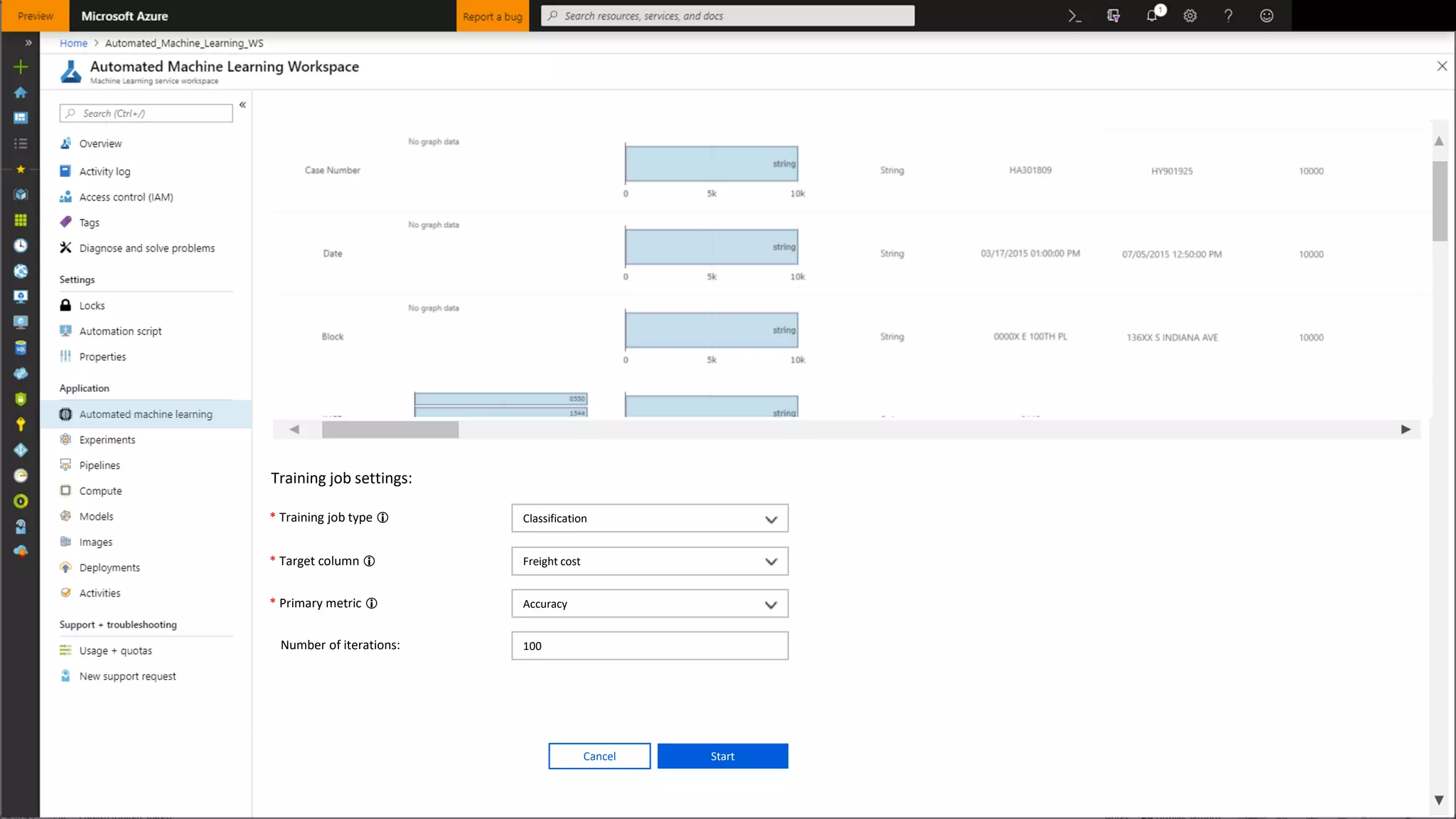Click the Cancel button
Screen dimensions: 1456x819
click(599, 756)
